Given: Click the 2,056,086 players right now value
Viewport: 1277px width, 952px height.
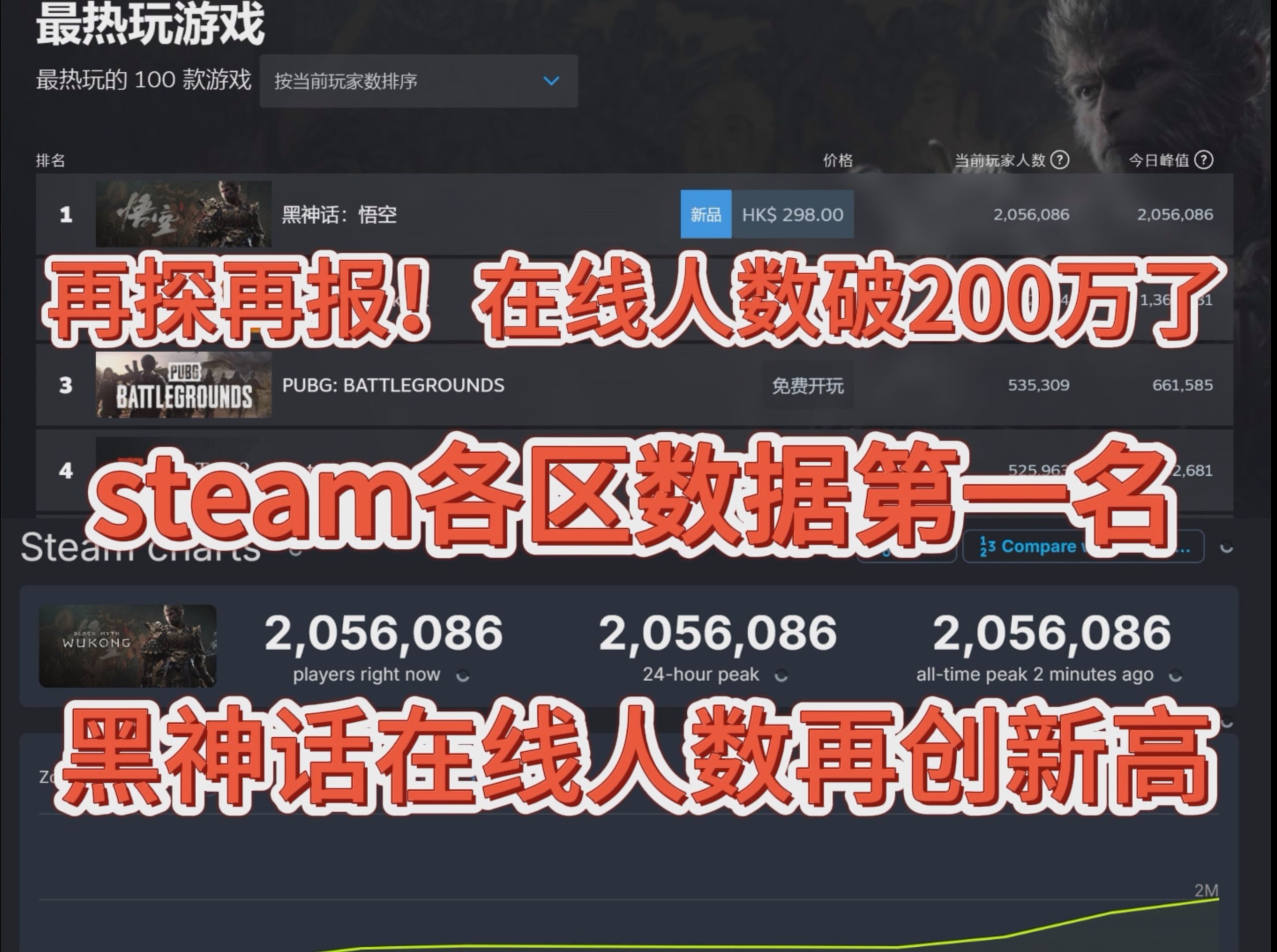Looking at the screenshot, I should [x=384, y=633].
